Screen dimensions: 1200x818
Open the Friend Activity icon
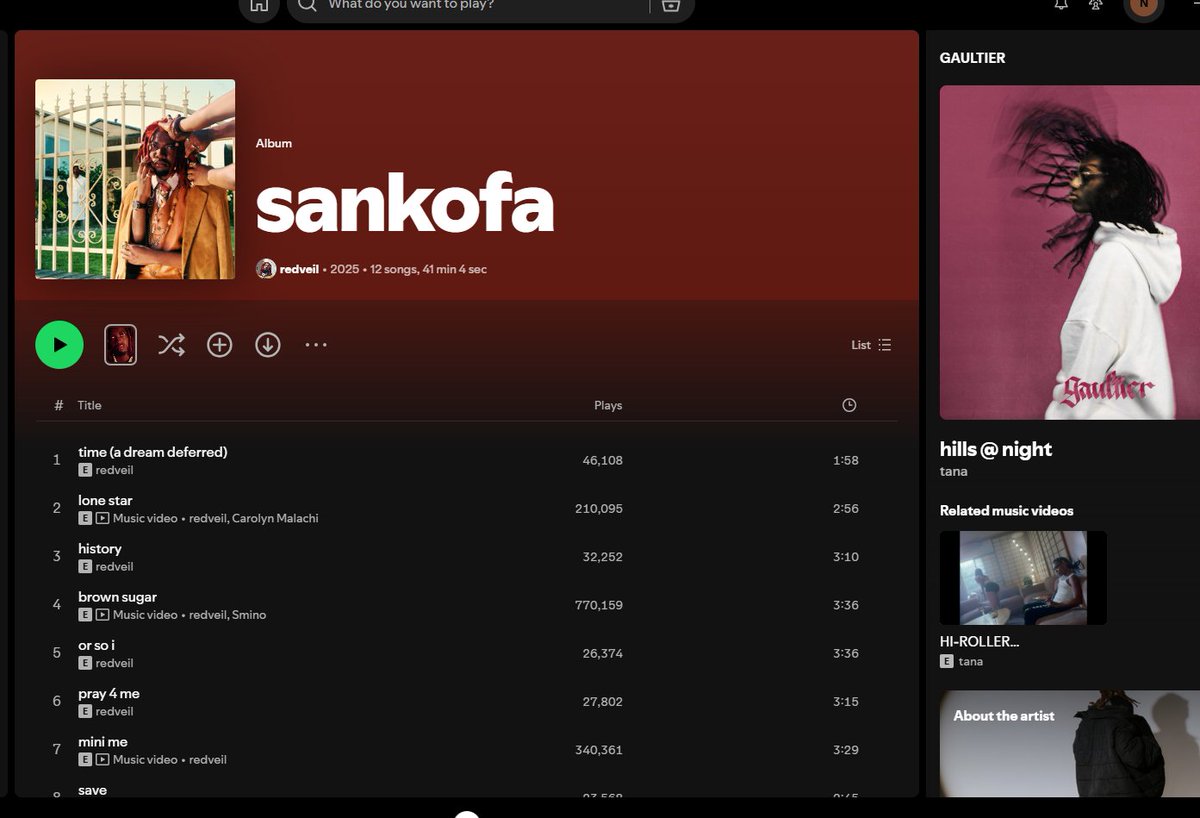pos(1096,5)
